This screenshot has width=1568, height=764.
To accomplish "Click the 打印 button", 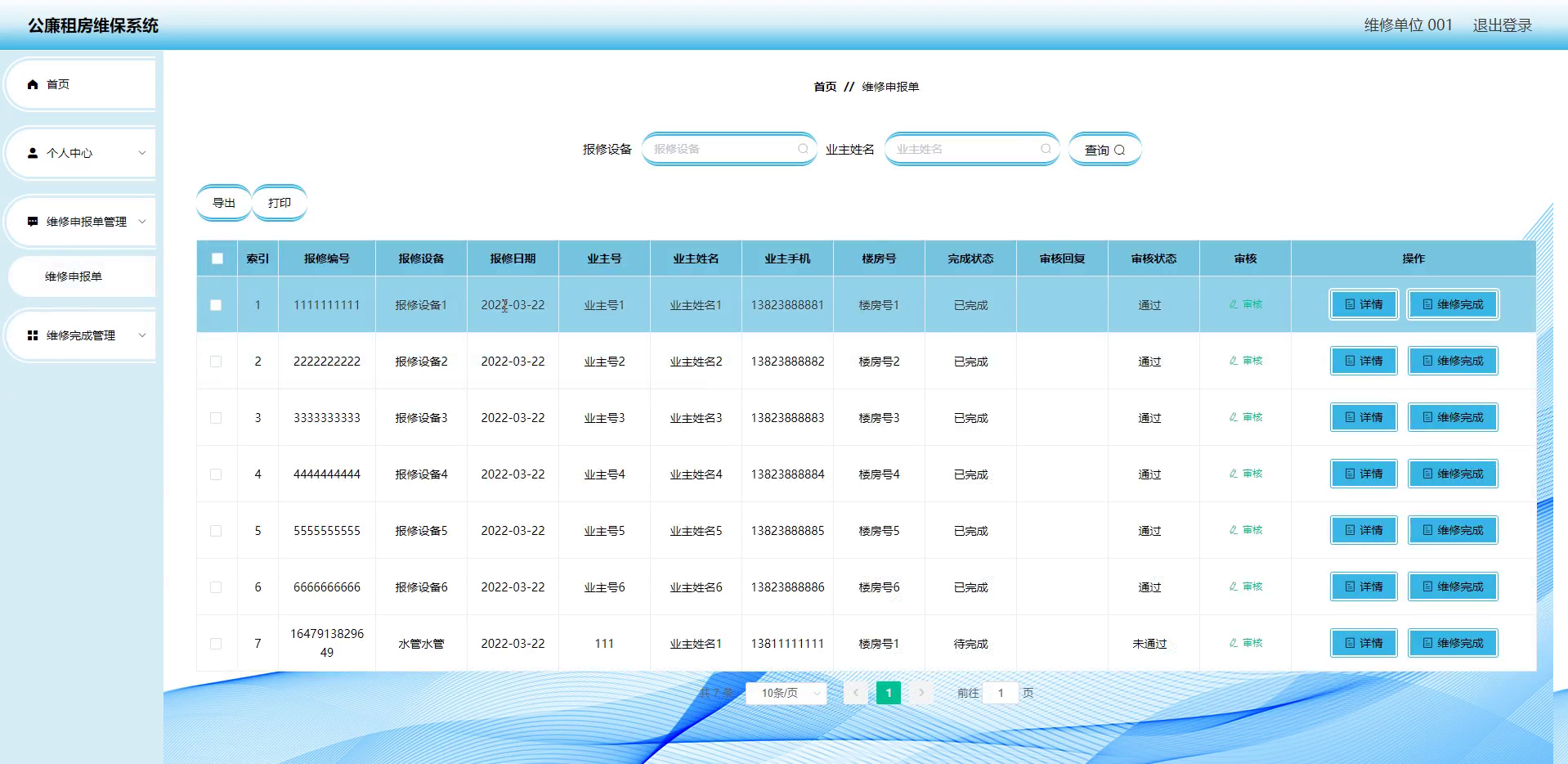I will pos(280,203).
